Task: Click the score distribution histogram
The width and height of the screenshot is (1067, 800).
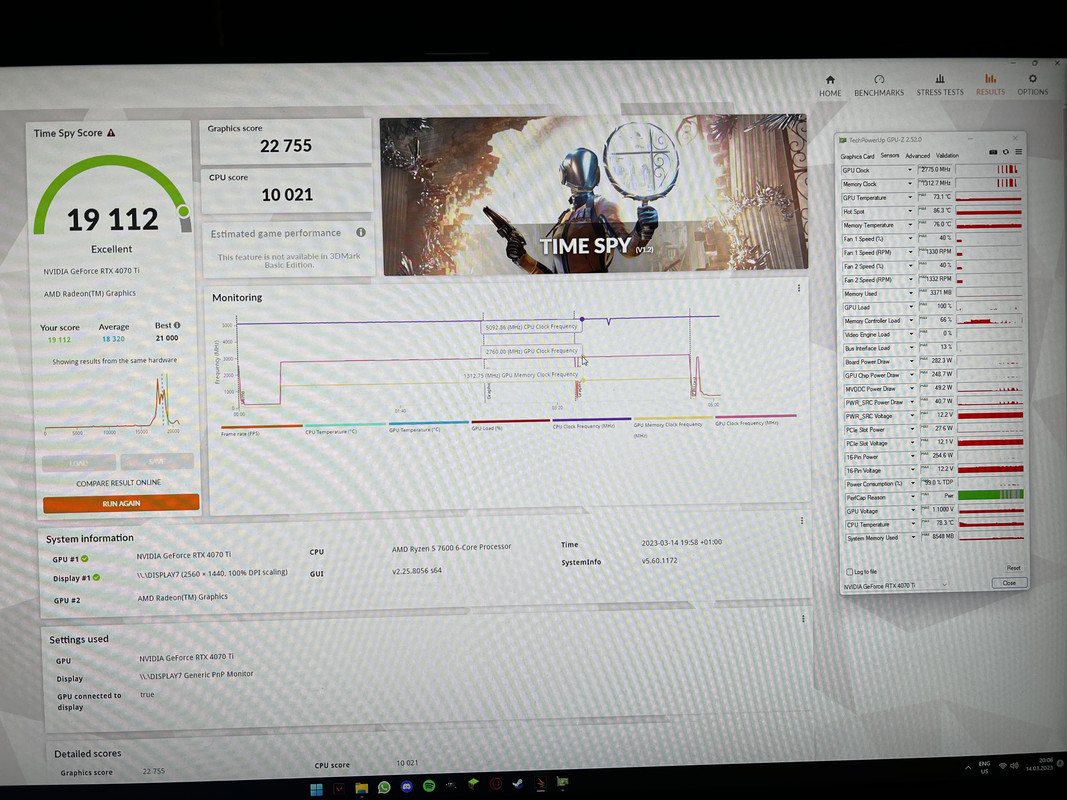Action: point(112,403)
